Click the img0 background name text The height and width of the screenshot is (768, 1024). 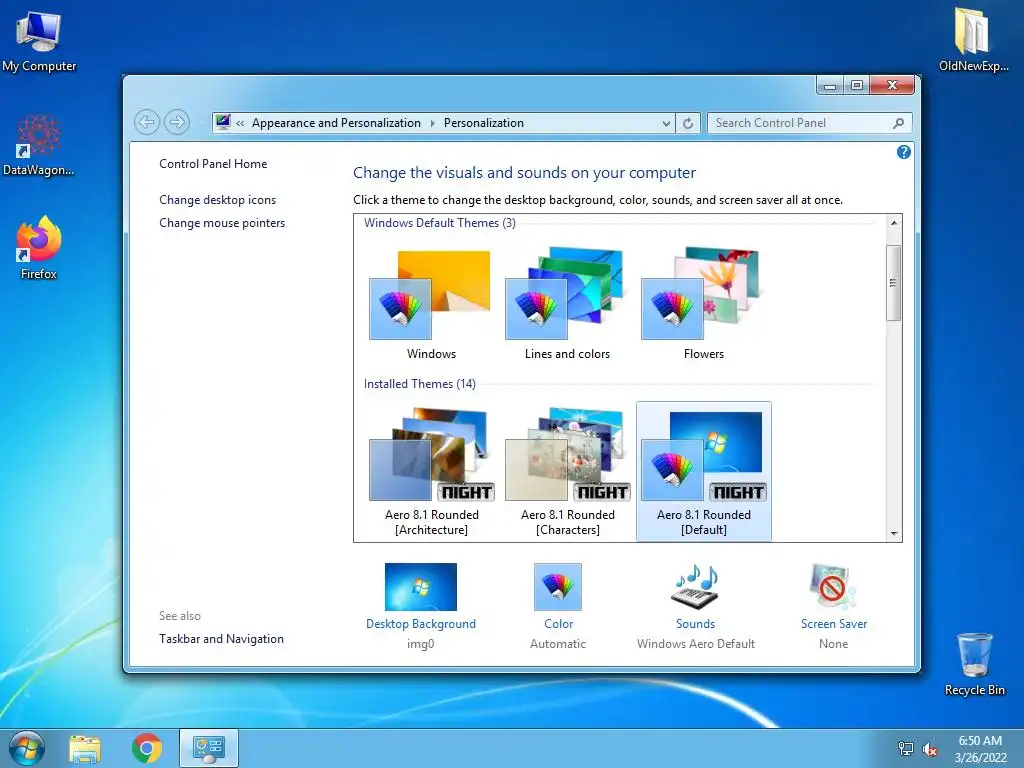pyautogui.click(x=421, y=644)
